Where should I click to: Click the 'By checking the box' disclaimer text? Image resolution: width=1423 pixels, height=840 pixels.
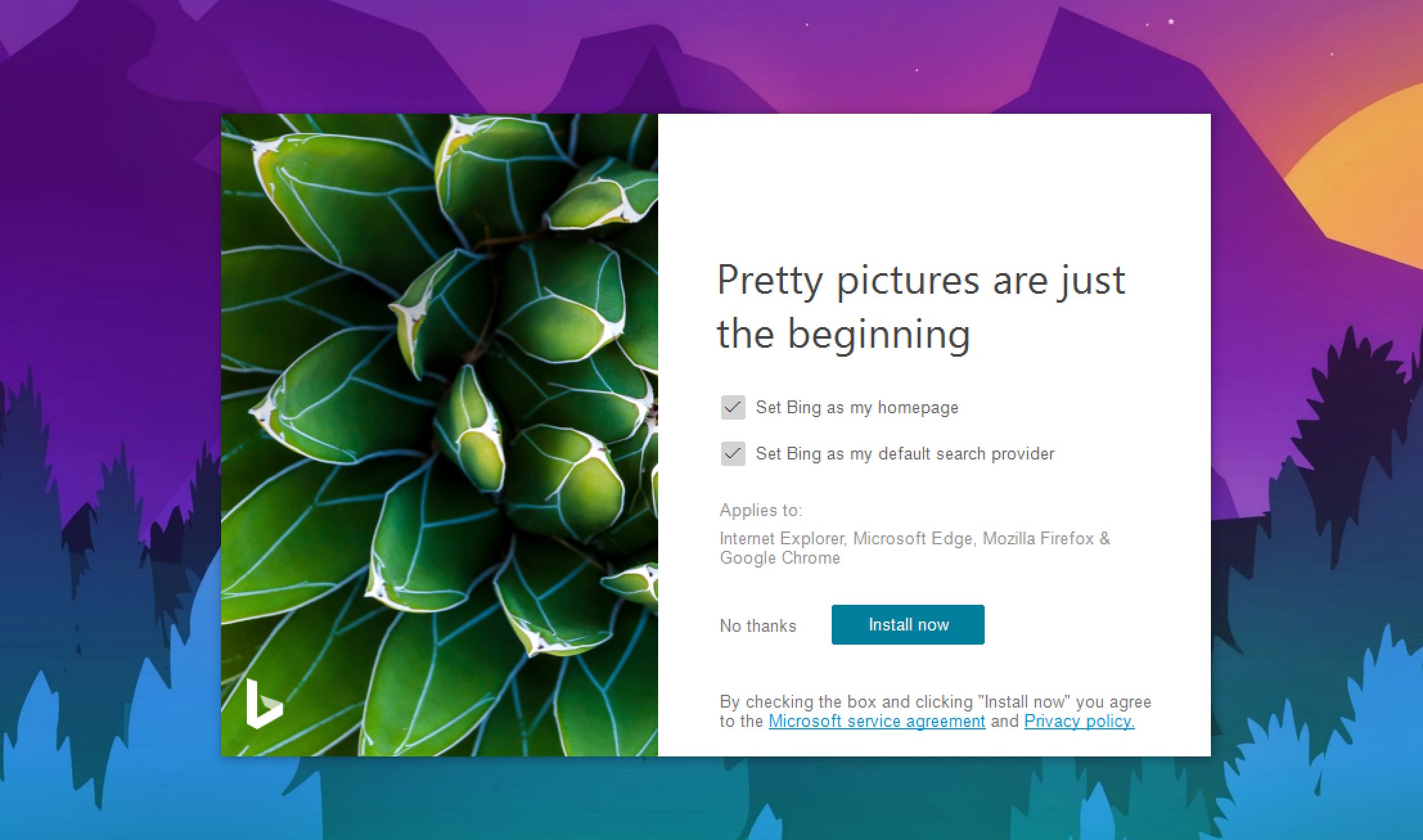coord(935,711)
